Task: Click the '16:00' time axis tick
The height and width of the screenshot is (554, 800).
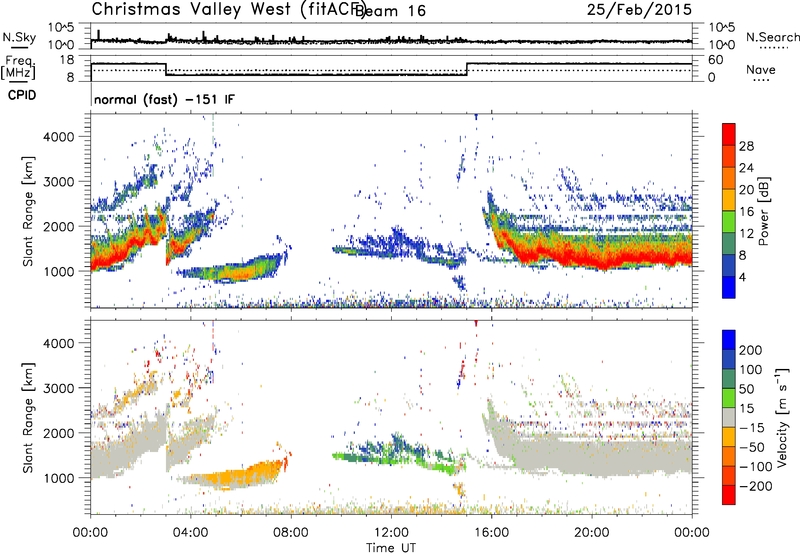Action: pyautogui.click(x=491, y=533)
